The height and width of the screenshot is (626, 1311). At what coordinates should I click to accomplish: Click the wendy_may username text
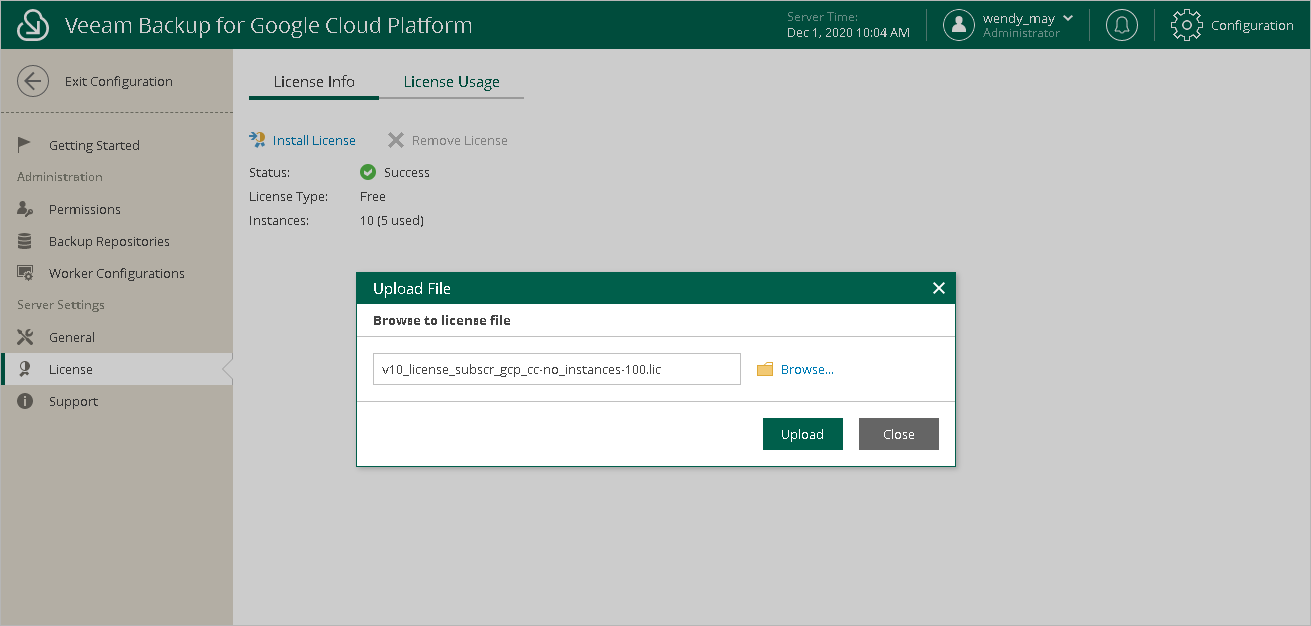[x=1019, y=18]
